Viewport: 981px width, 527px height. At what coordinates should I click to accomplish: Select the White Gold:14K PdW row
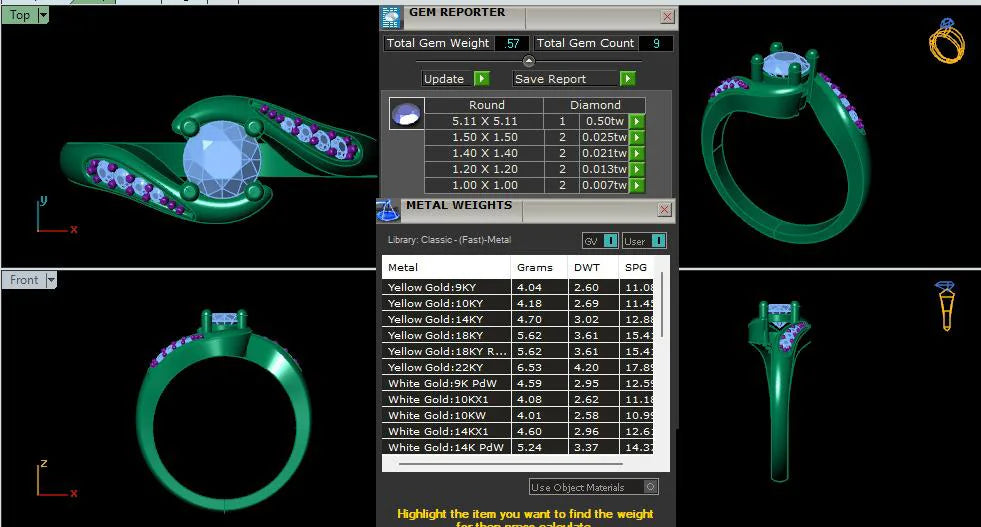(518, 448)
